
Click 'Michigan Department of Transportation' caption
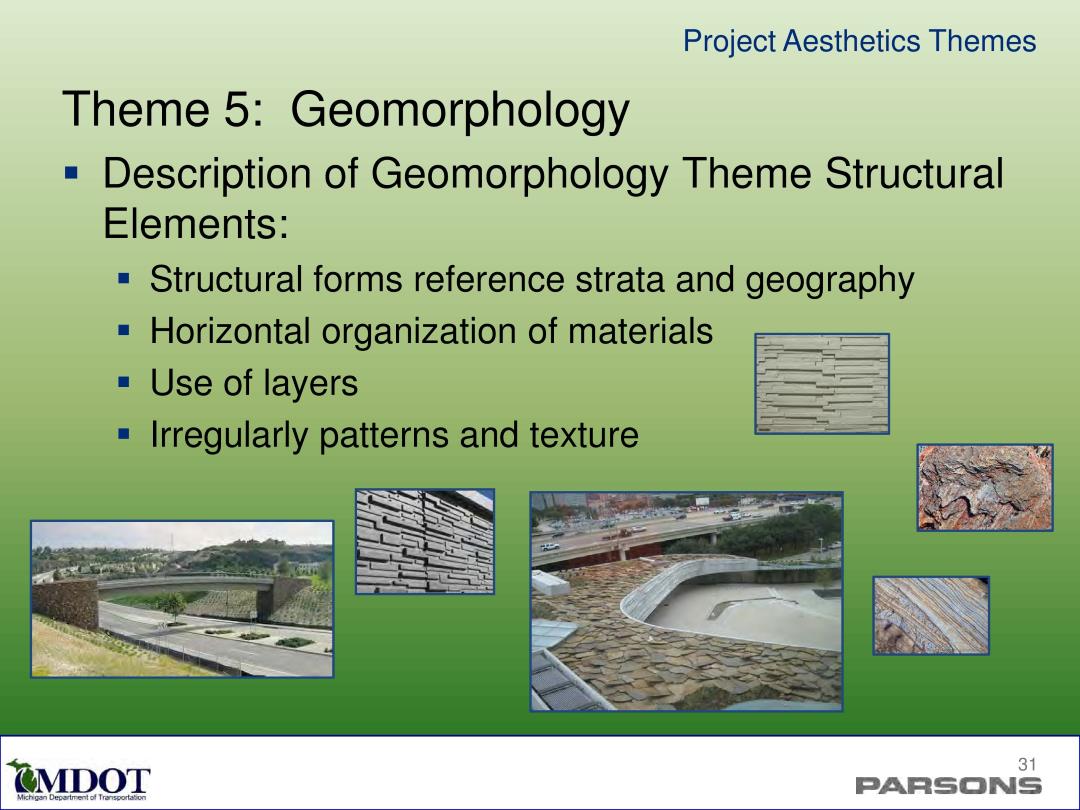coord(81,798)
